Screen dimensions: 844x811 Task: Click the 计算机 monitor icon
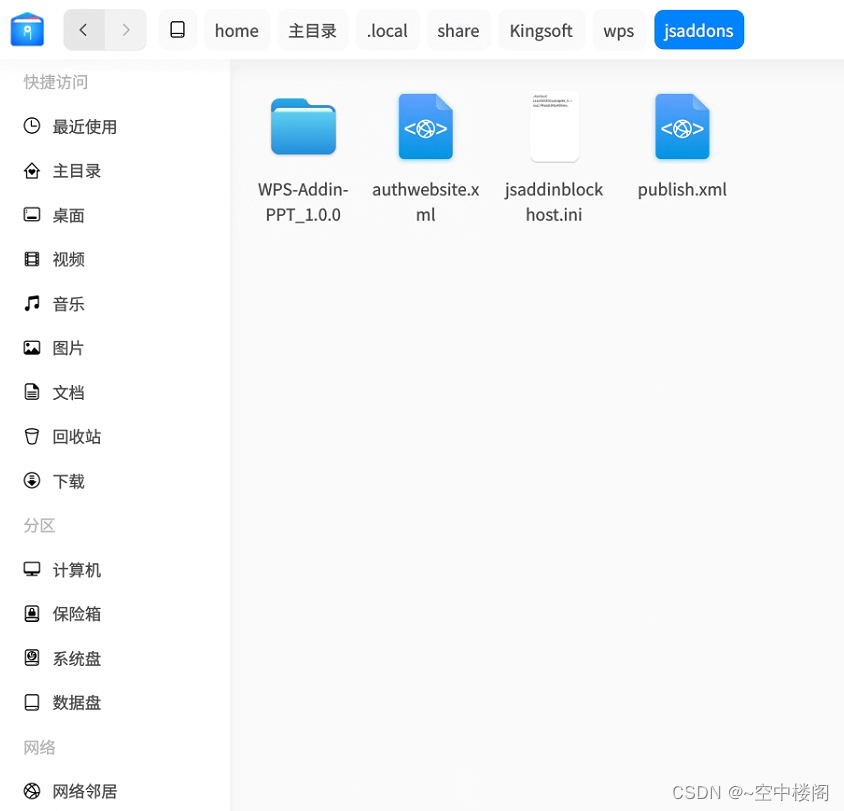(32, 569)
